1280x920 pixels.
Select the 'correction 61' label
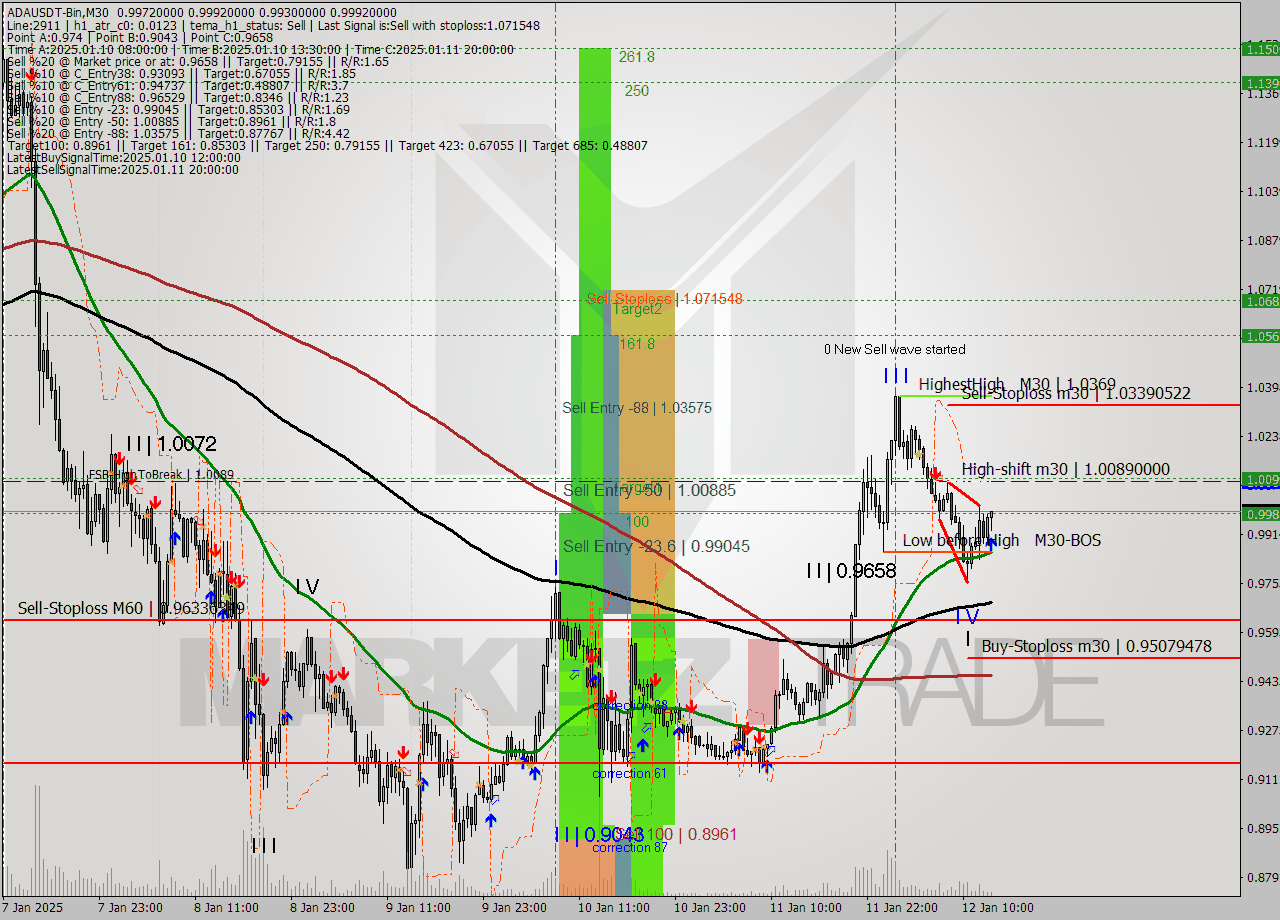[x=629, y=774]
